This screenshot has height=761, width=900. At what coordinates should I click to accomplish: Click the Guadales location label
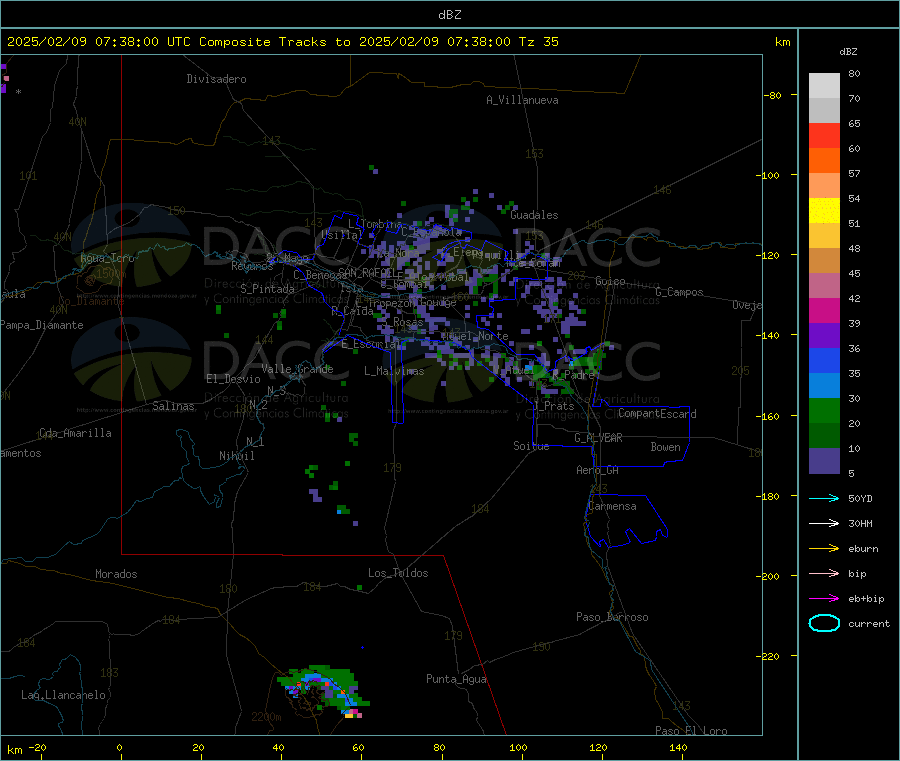click(x=534, y=215)
